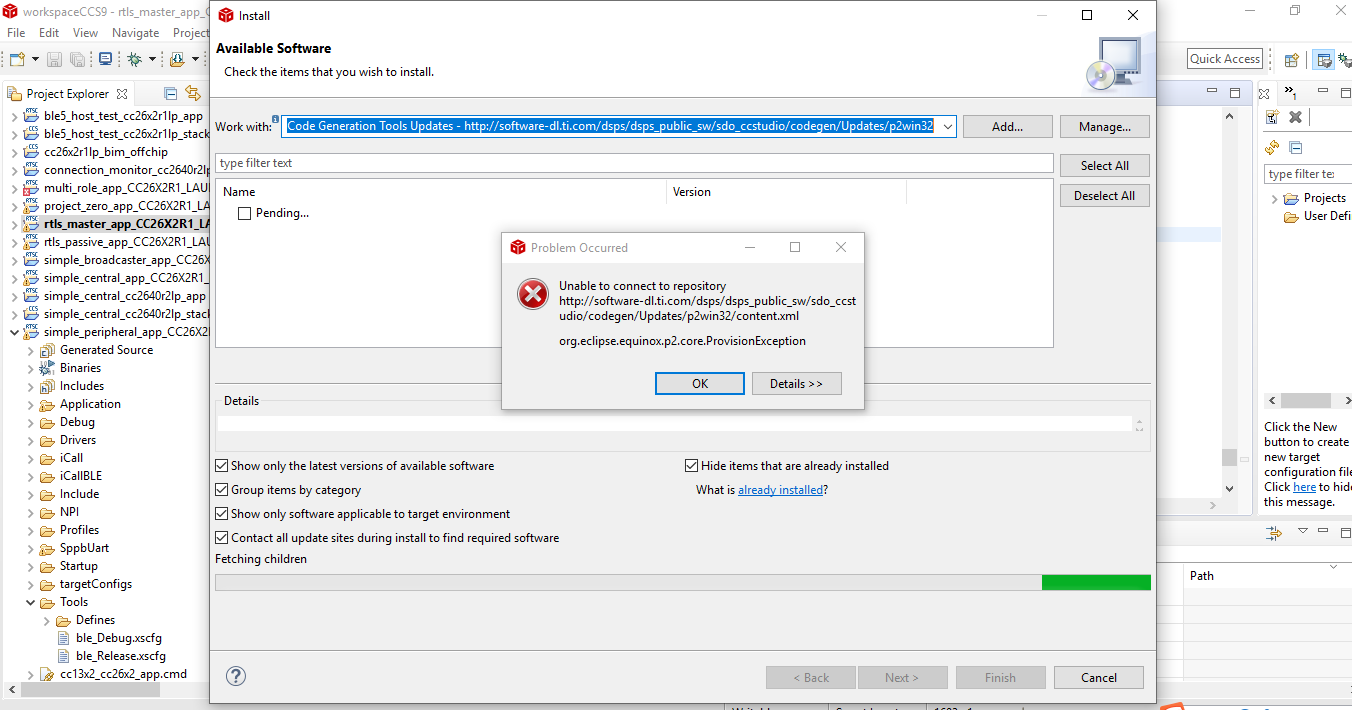Toggle Show only the latest versions checkbox

[x=222, y=466]
